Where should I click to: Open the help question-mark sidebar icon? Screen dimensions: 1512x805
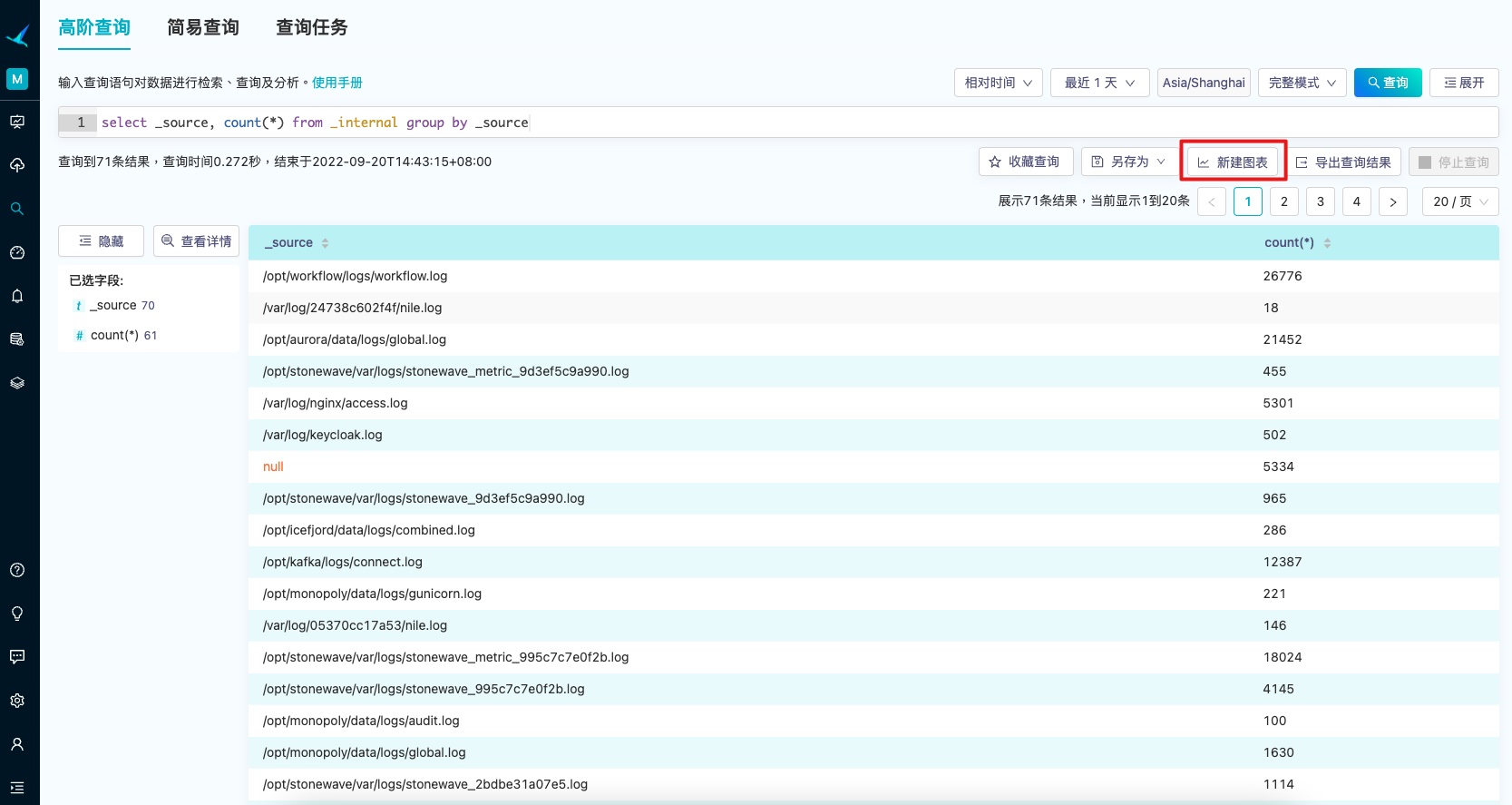(17, 570)
